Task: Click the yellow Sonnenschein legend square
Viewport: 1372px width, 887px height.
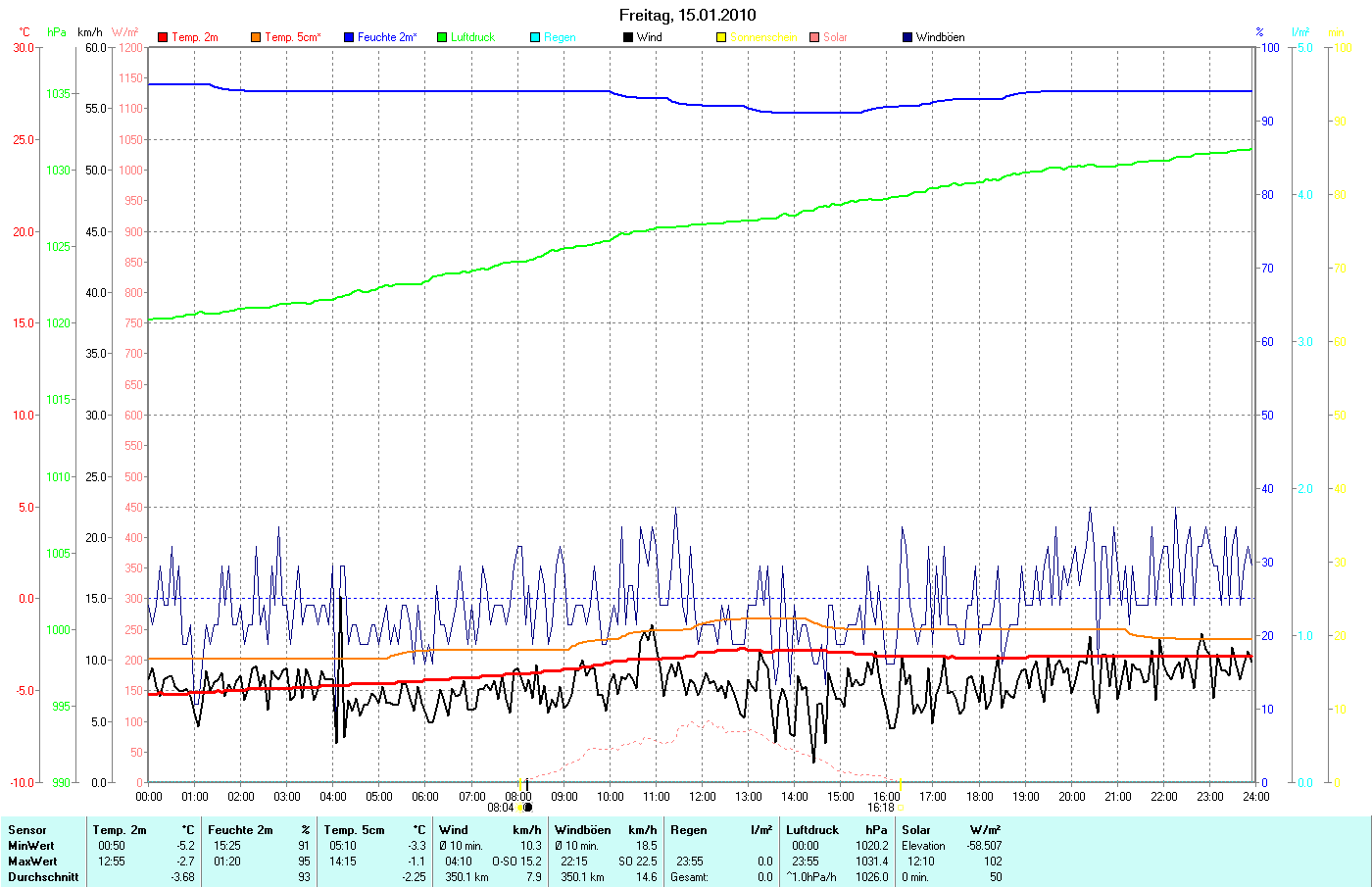Action: click(721, 37)
